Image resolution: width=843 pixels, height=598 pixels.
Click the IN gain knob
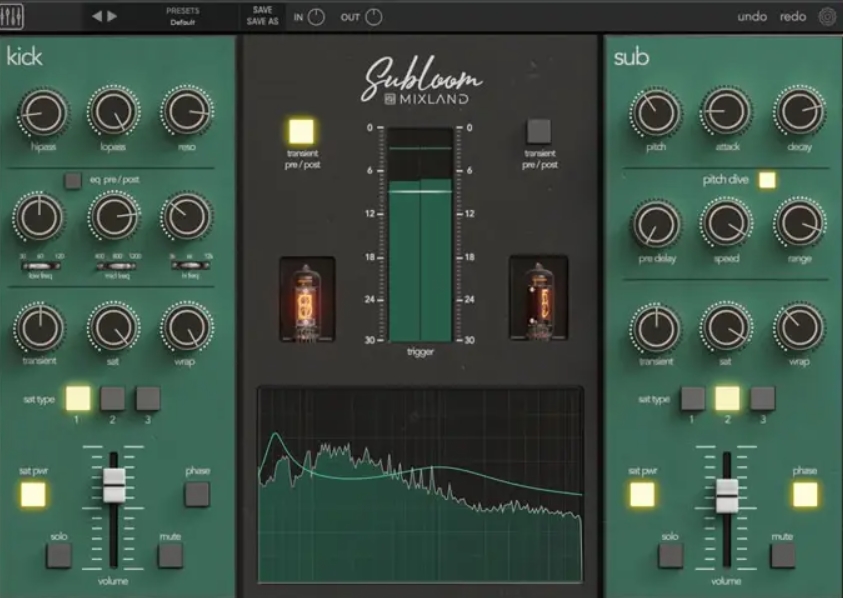click(x=316, y=17)
